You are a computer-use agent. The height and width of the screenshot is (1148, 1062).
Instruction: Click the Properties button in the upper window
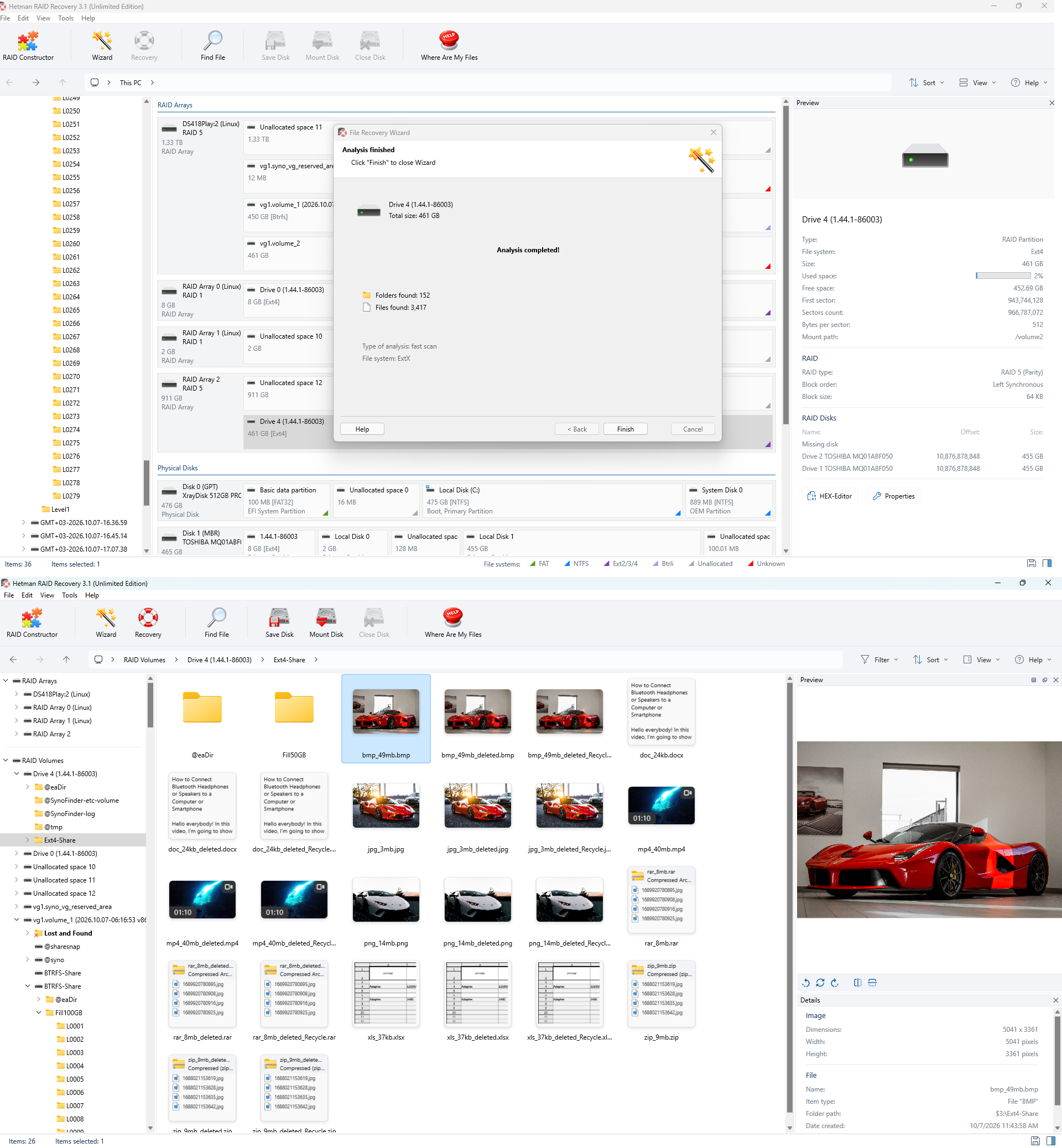894,496
